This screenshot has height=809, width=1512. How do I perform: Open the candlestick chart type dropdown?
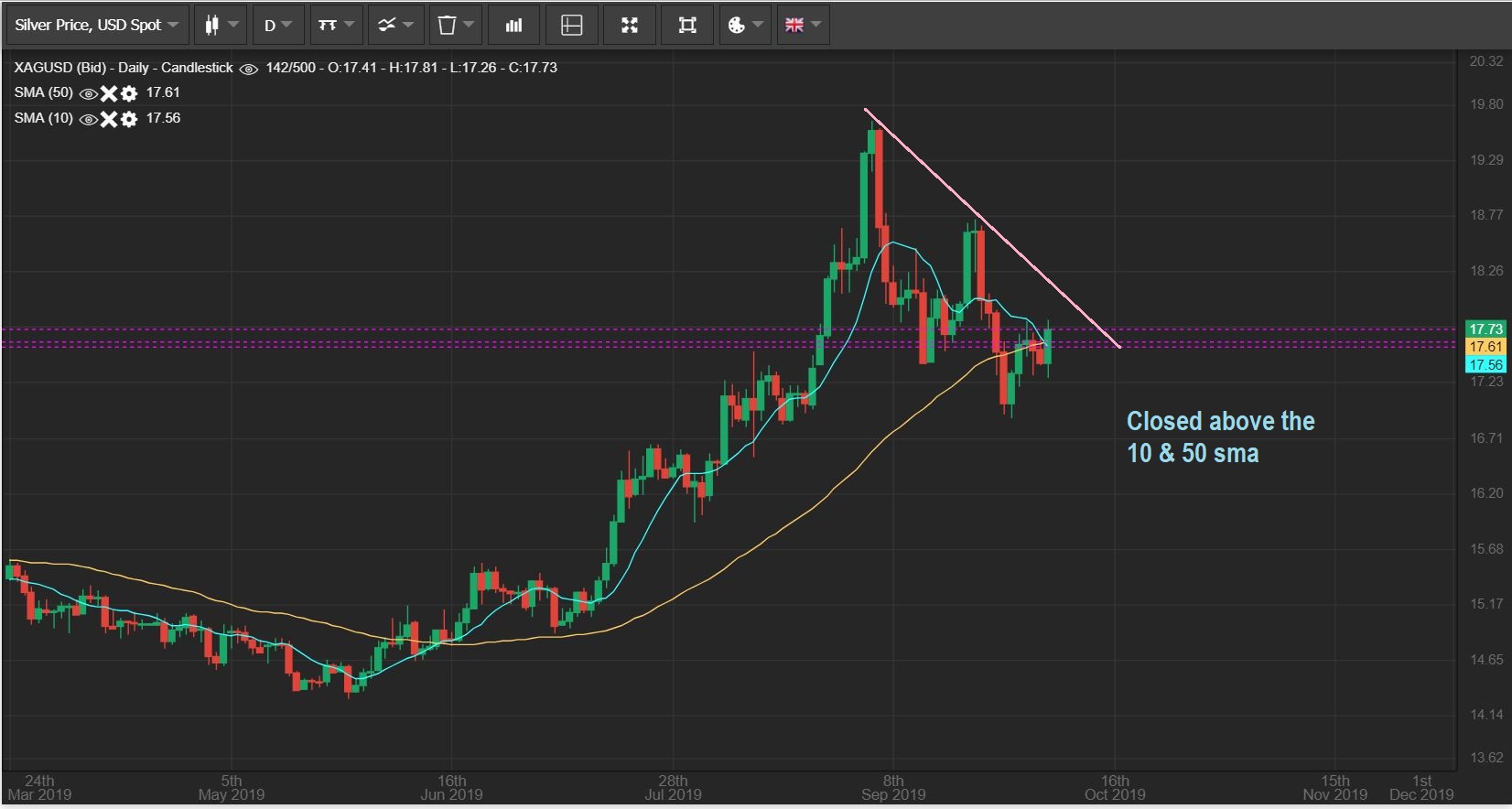click(221, 25)
